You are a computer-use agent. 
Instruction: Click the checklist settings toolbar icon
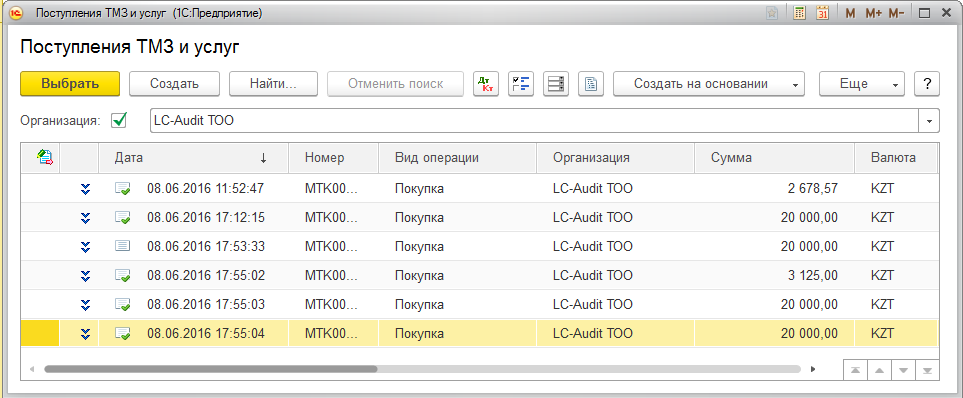[521, 84]
